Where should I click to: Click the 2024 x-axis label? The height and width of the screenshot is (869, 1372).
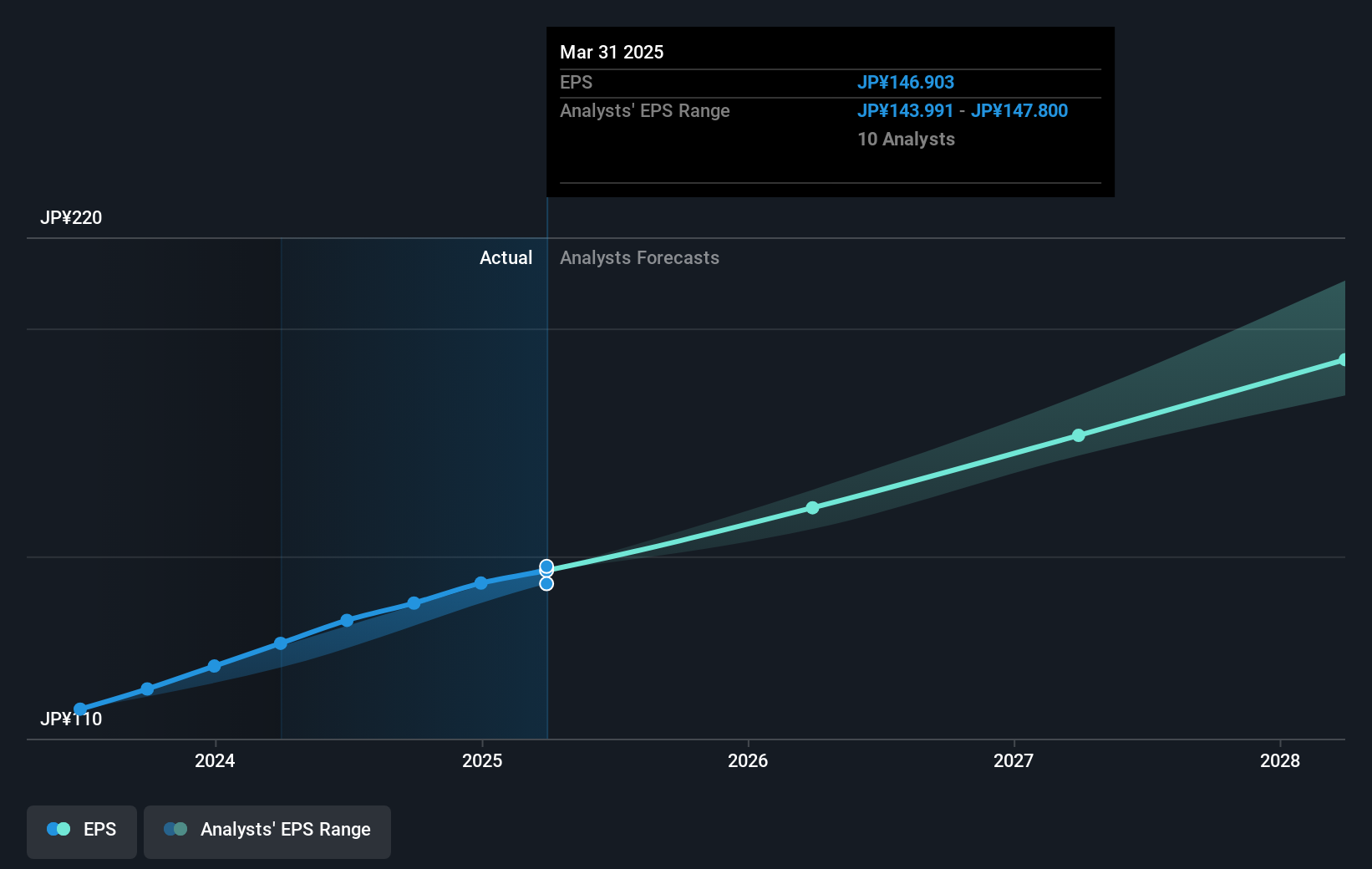tap(215, 760)
